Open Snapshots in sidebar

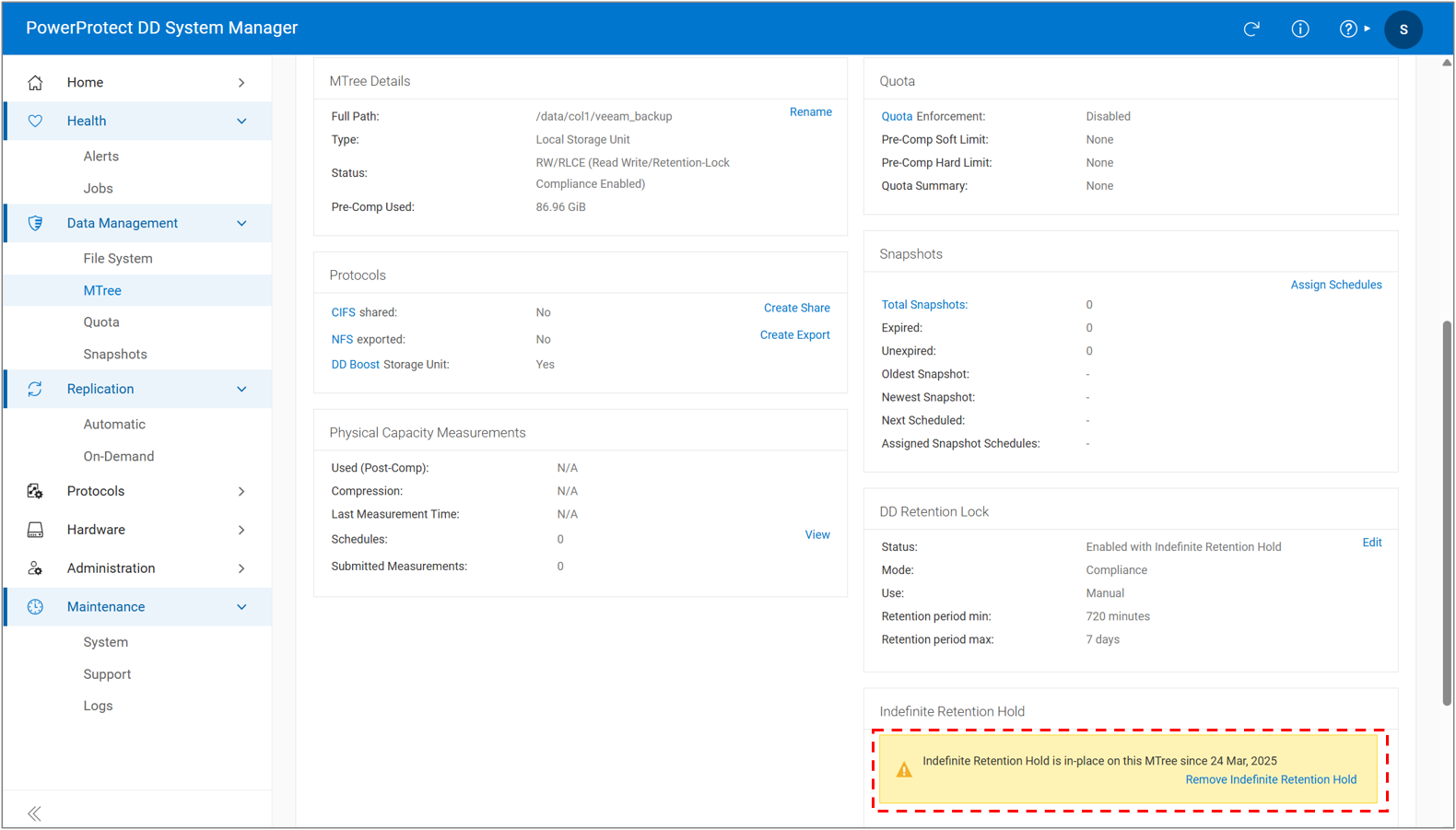click(115, 355)
